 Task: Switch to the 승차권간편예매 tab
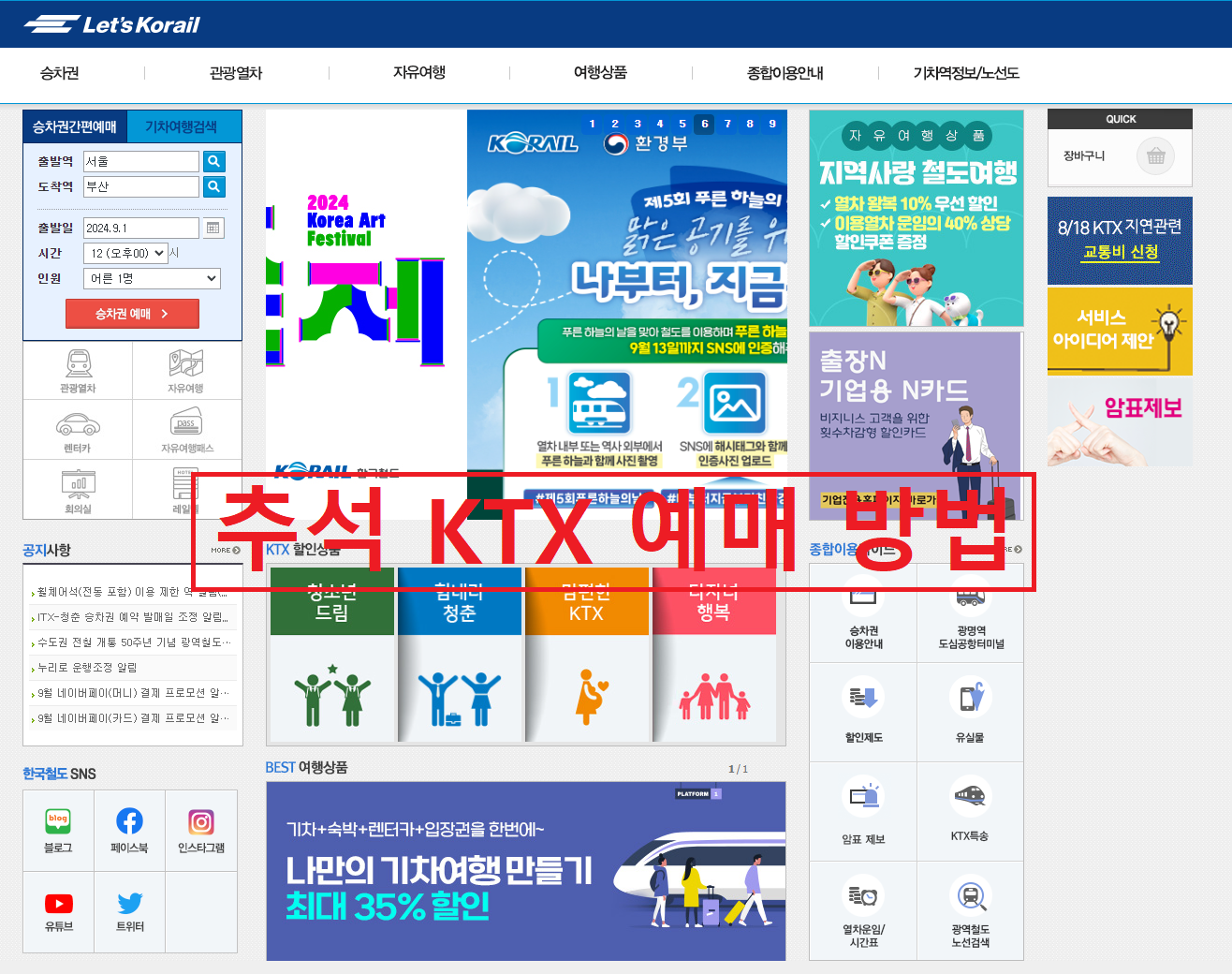75,126
